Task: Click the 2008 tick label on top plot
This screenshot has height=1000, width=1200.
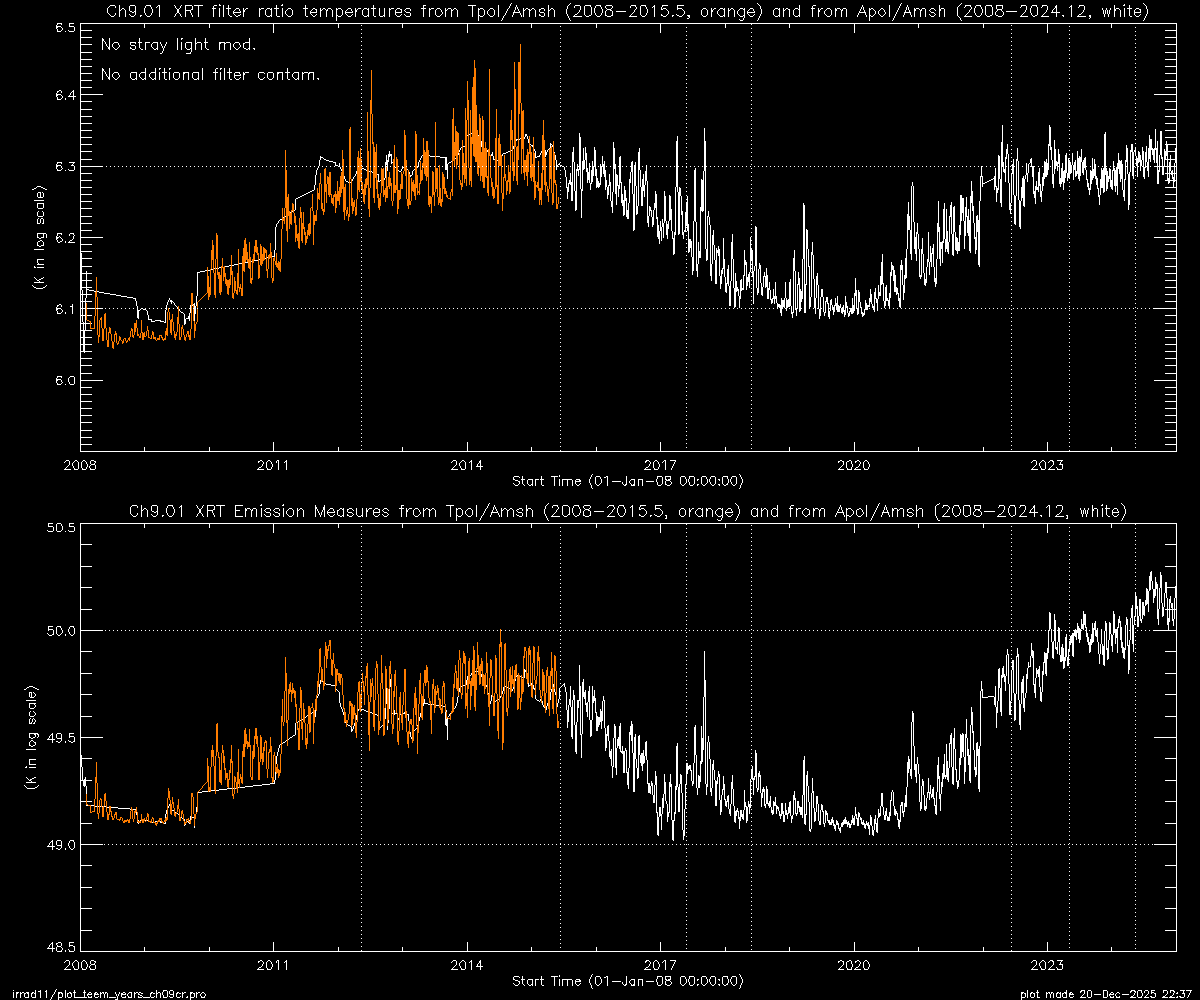Action: click(x=80, y=466)
